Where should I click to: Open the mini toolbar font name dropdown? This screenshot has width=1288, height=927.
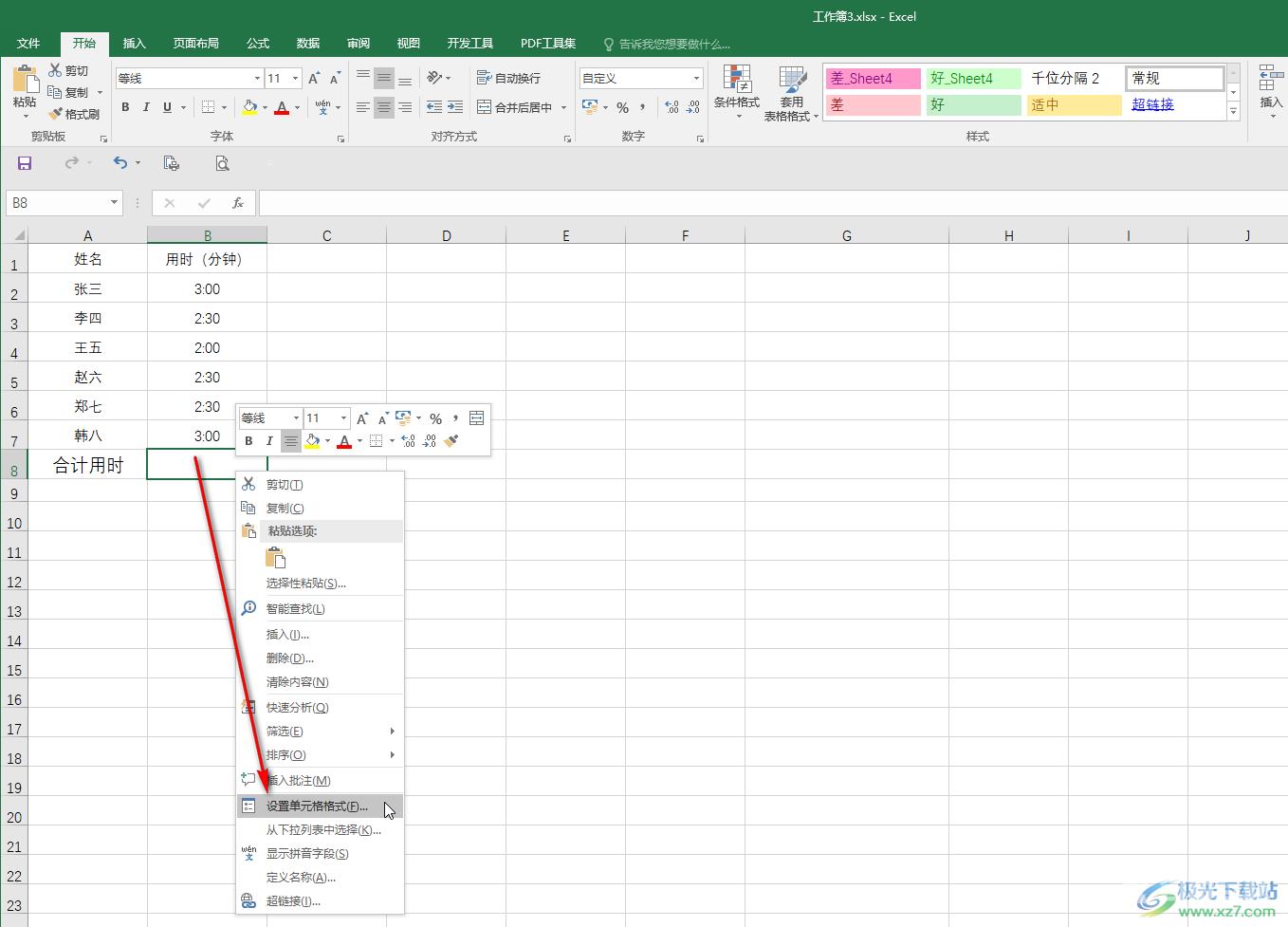[296, 418]
